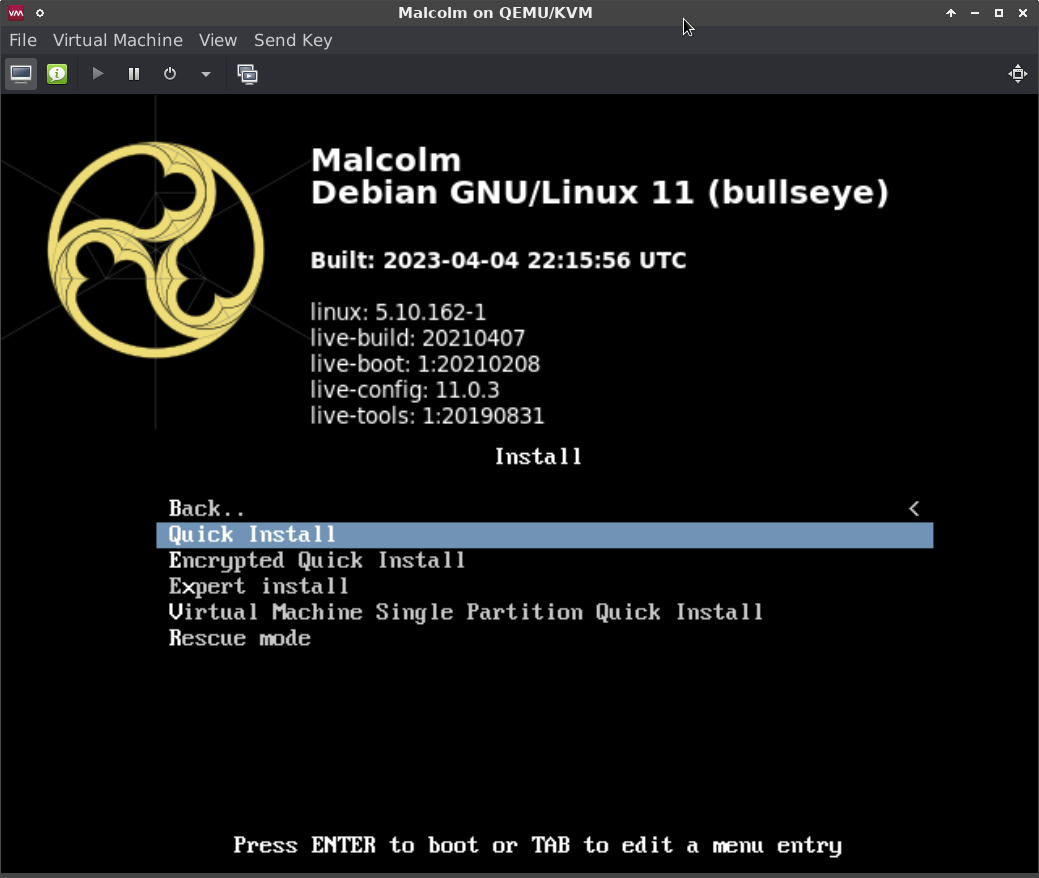Open the Send Key menu
The height and width of the screenshot is (878, 1039).
[293, 40]
